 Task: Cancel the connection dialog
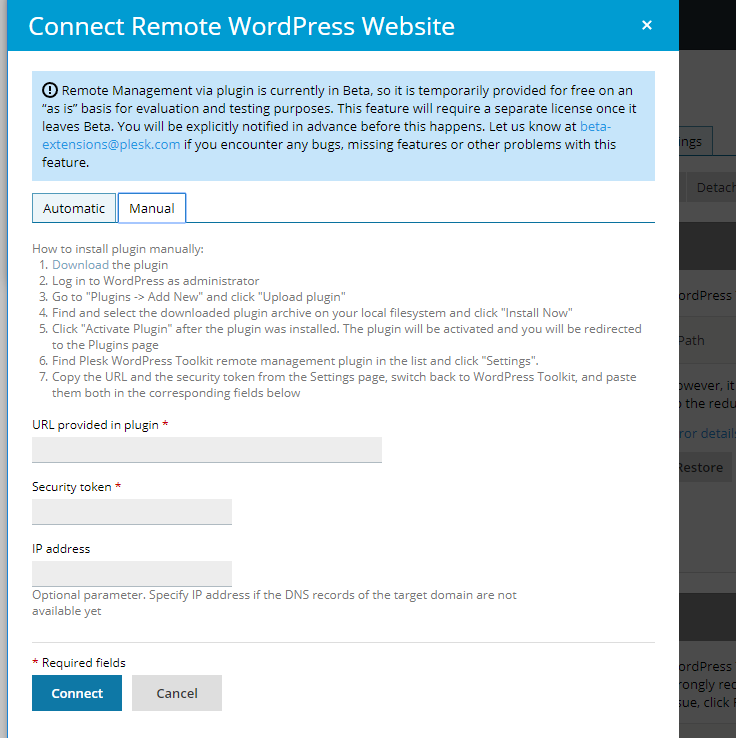(x=177, y=693)
